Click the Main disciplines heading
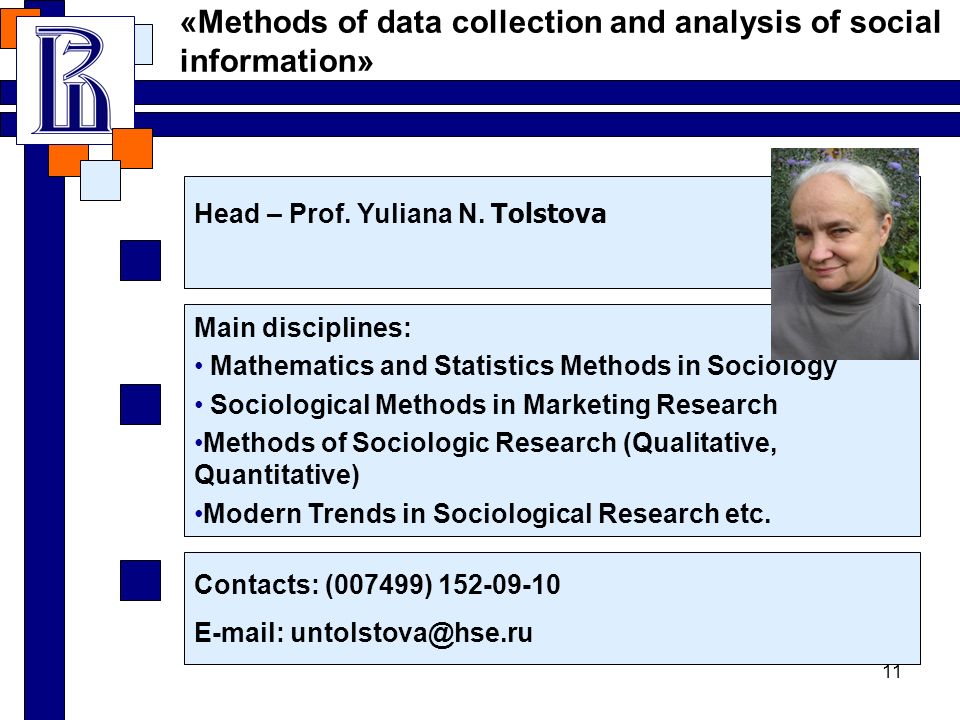 coord(302,328)
